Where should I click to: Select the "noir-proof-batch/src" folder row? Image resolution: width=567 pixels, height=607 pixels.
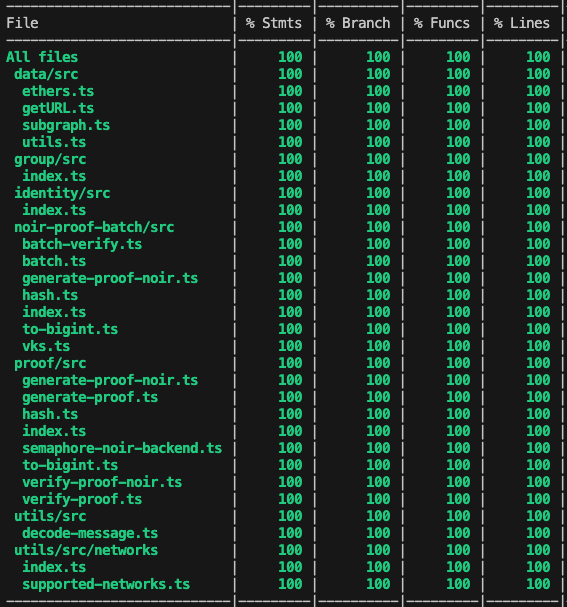[94, 227]
